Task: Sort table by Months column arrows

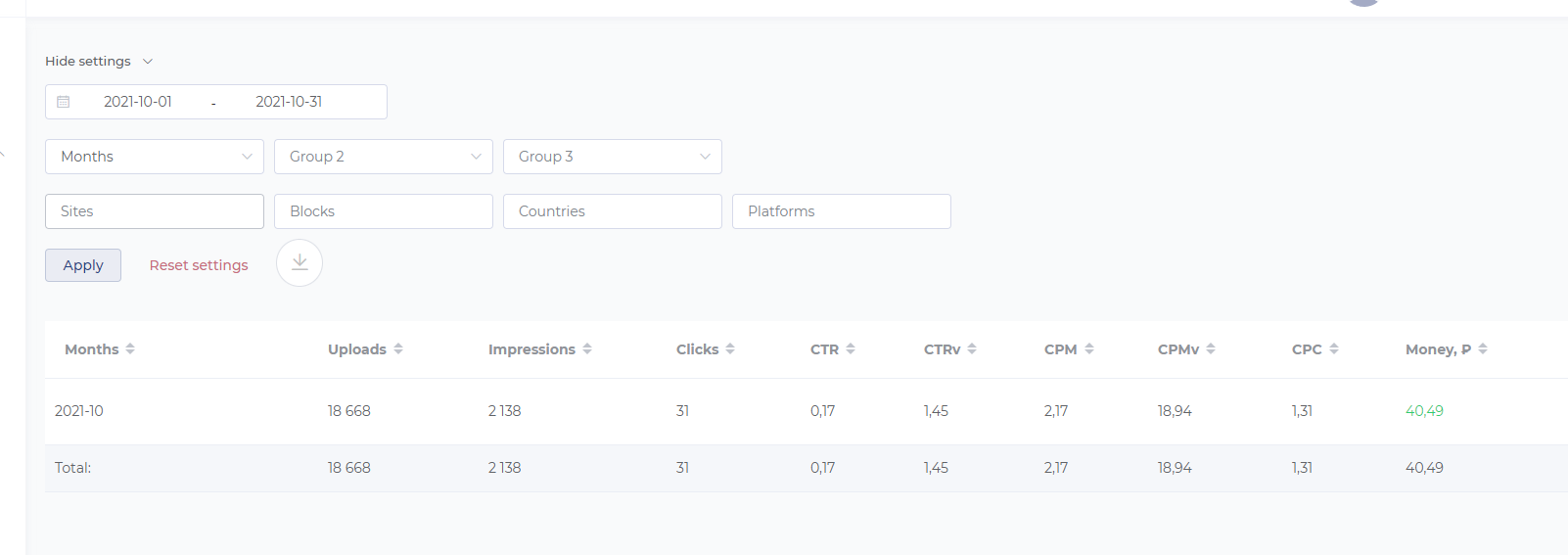Action: (x=130, y=349)
